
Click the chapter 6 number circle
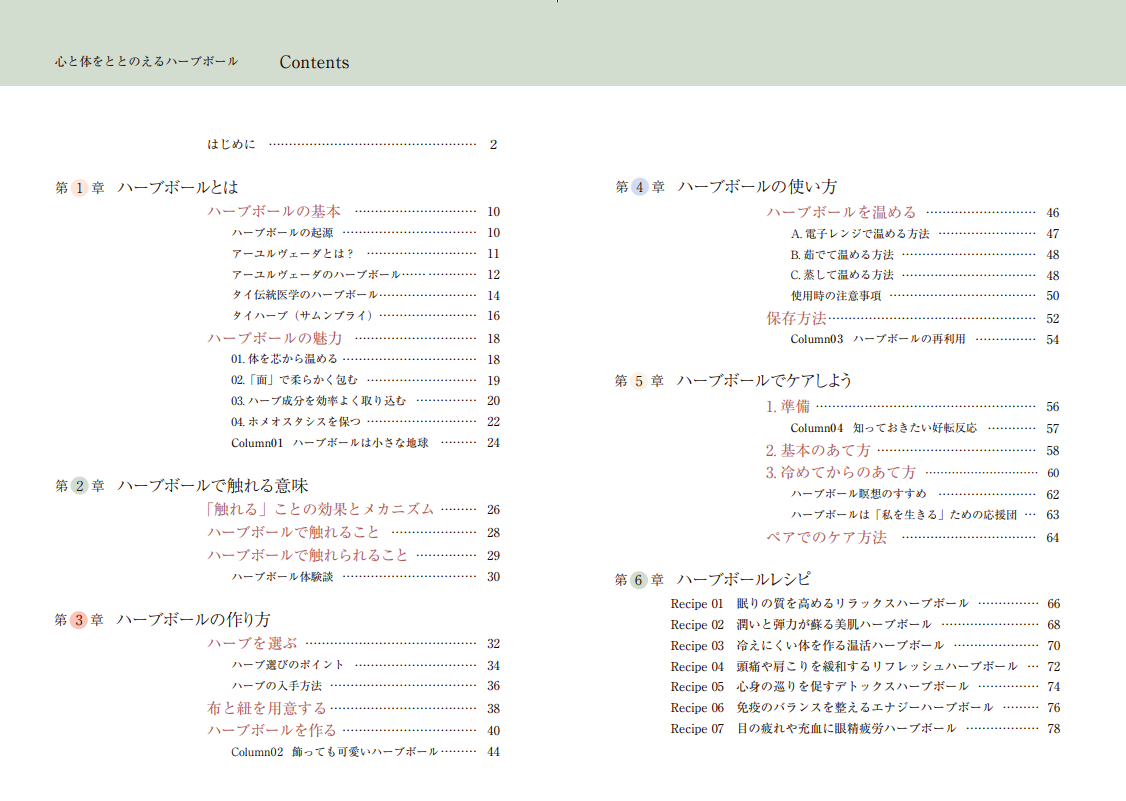pyautogui.click(x=639, y=580)
